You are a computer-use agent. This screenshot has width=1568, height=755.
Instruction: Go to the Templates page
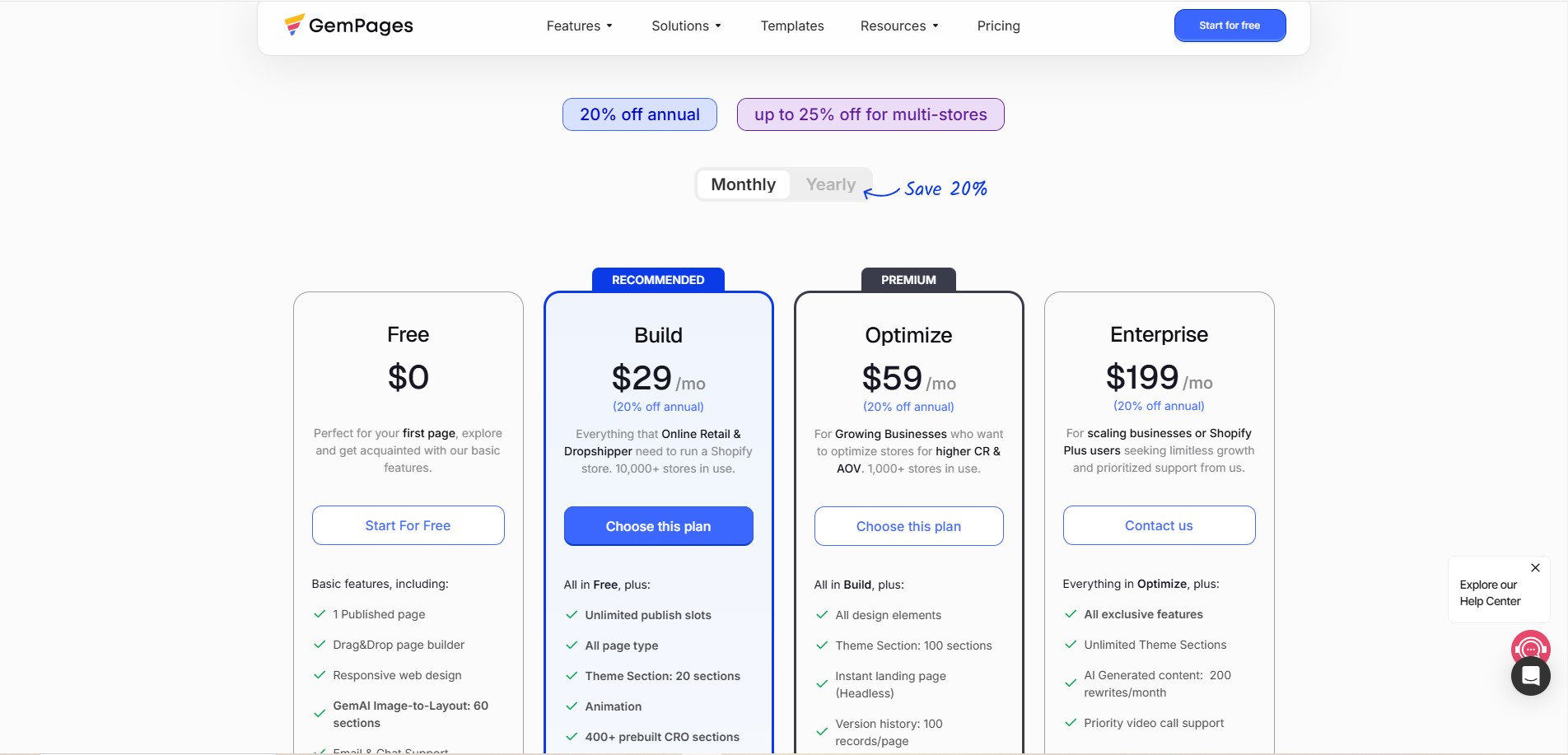pyautogui.click(x=792, y=26)
